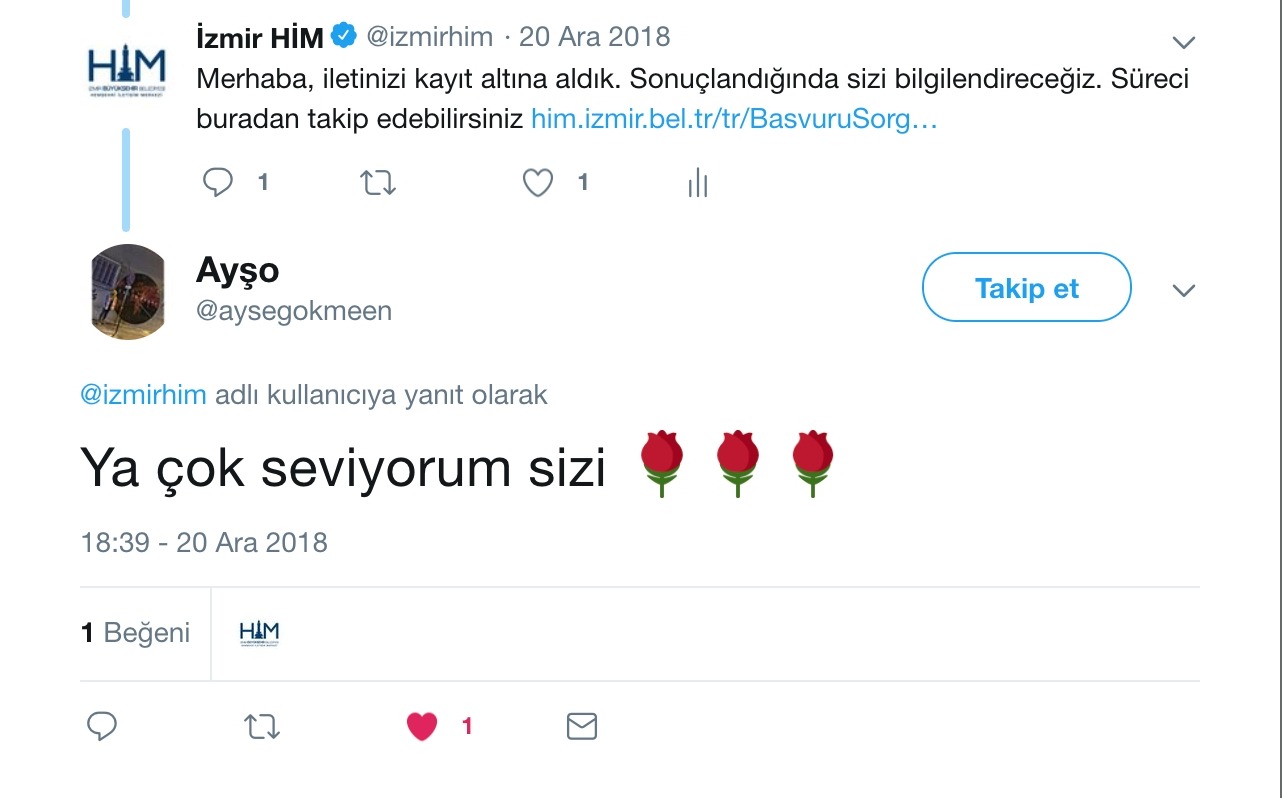Select the 1 Beğeni likes count

(136, 632)
